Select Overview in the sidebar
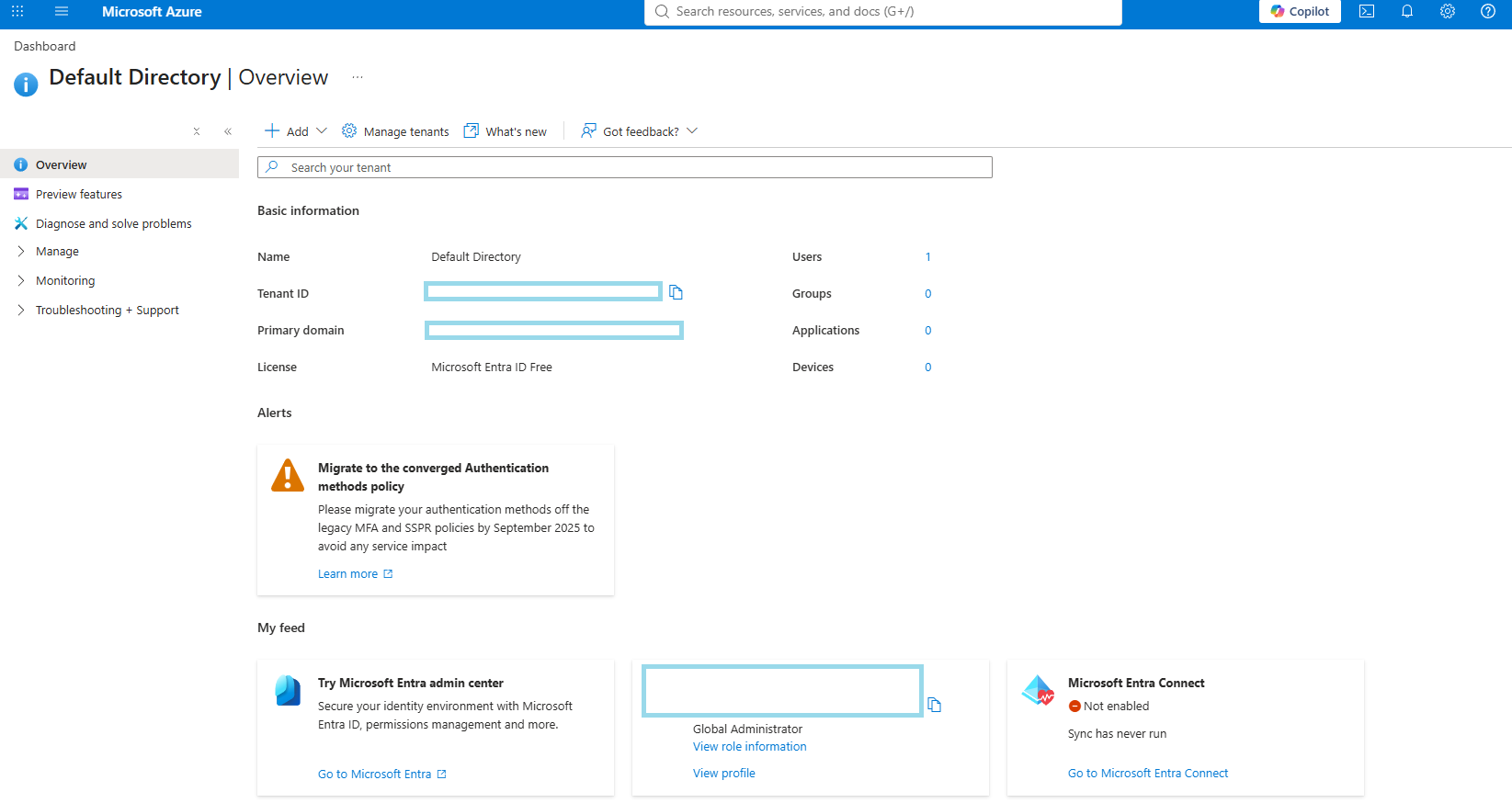Viewport: 1512px width, 803px height. point(119,164)
